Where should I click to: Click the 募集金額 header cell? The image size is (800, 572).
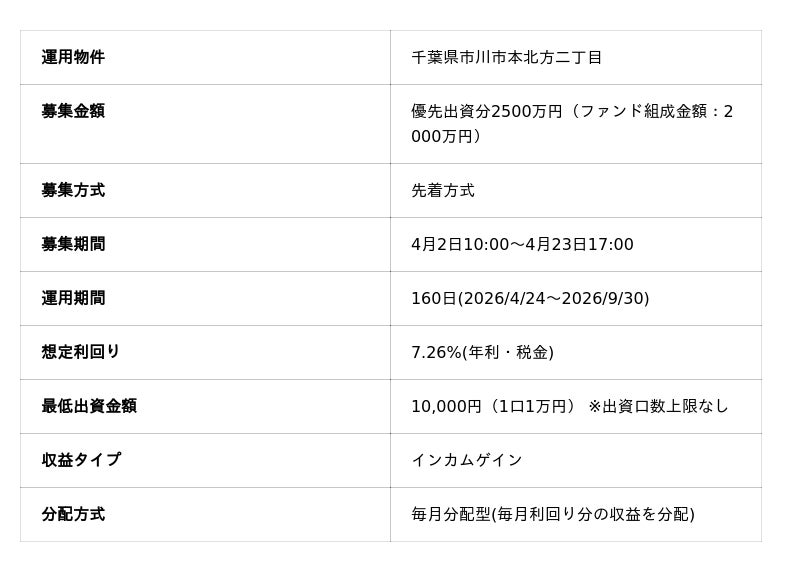coord(73,112)
